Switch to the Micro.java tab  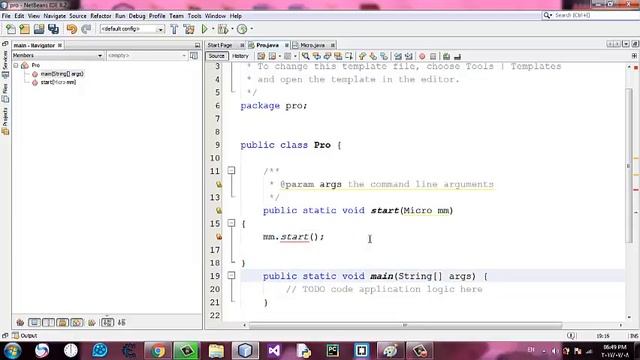pos(313,45)
